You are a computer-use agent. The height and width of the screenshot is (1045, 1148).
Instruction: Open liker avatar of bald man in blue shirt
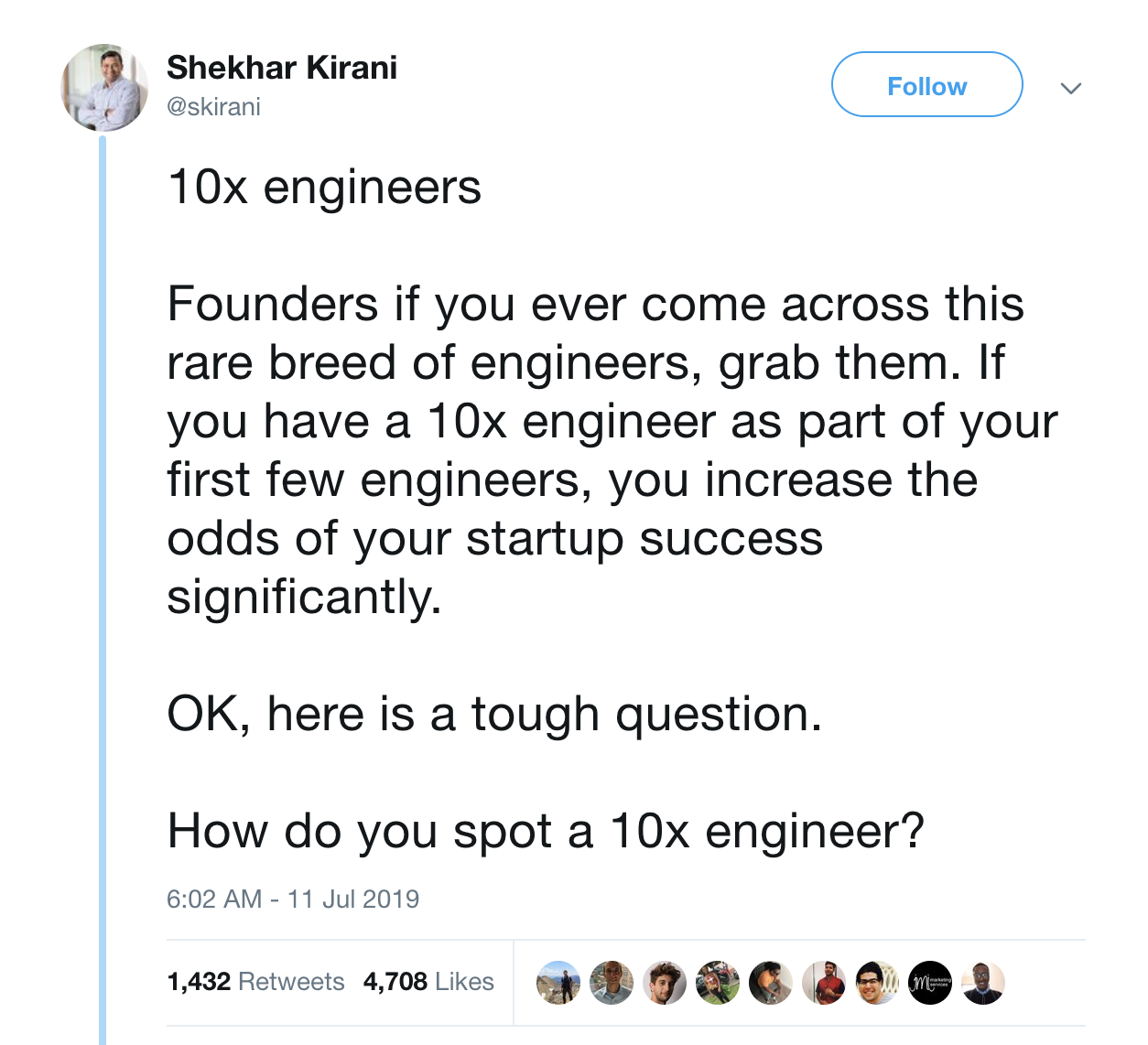[x=612, y=983]
